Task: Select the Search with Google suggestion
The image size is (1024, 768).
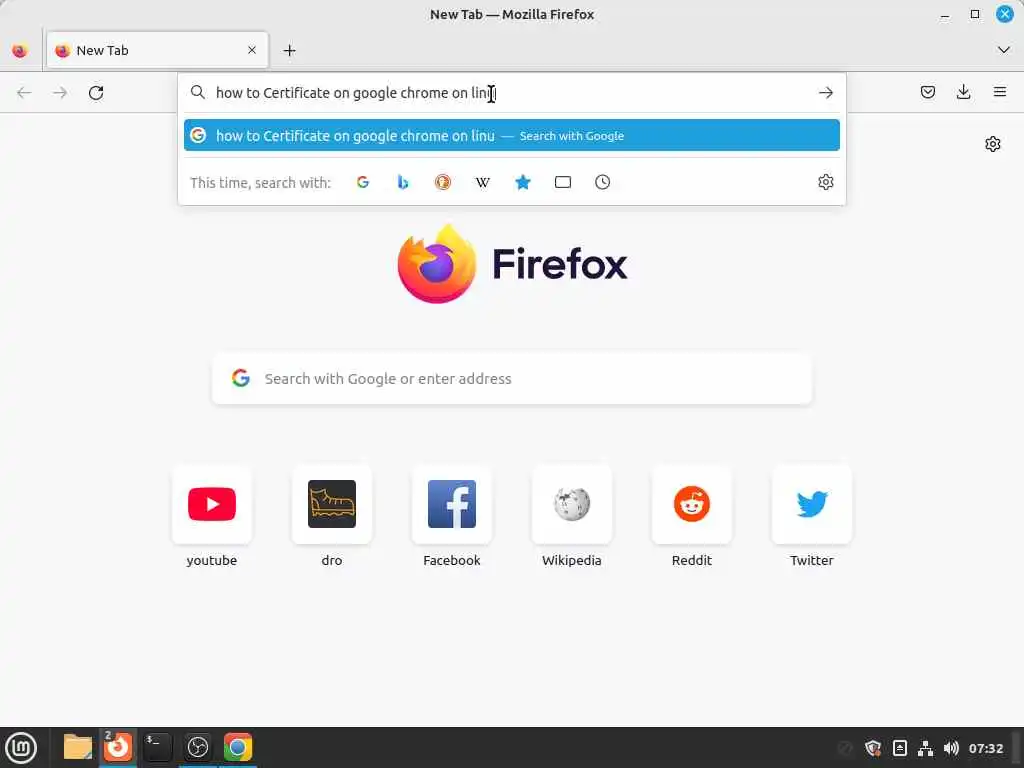Action: (511, 135)
